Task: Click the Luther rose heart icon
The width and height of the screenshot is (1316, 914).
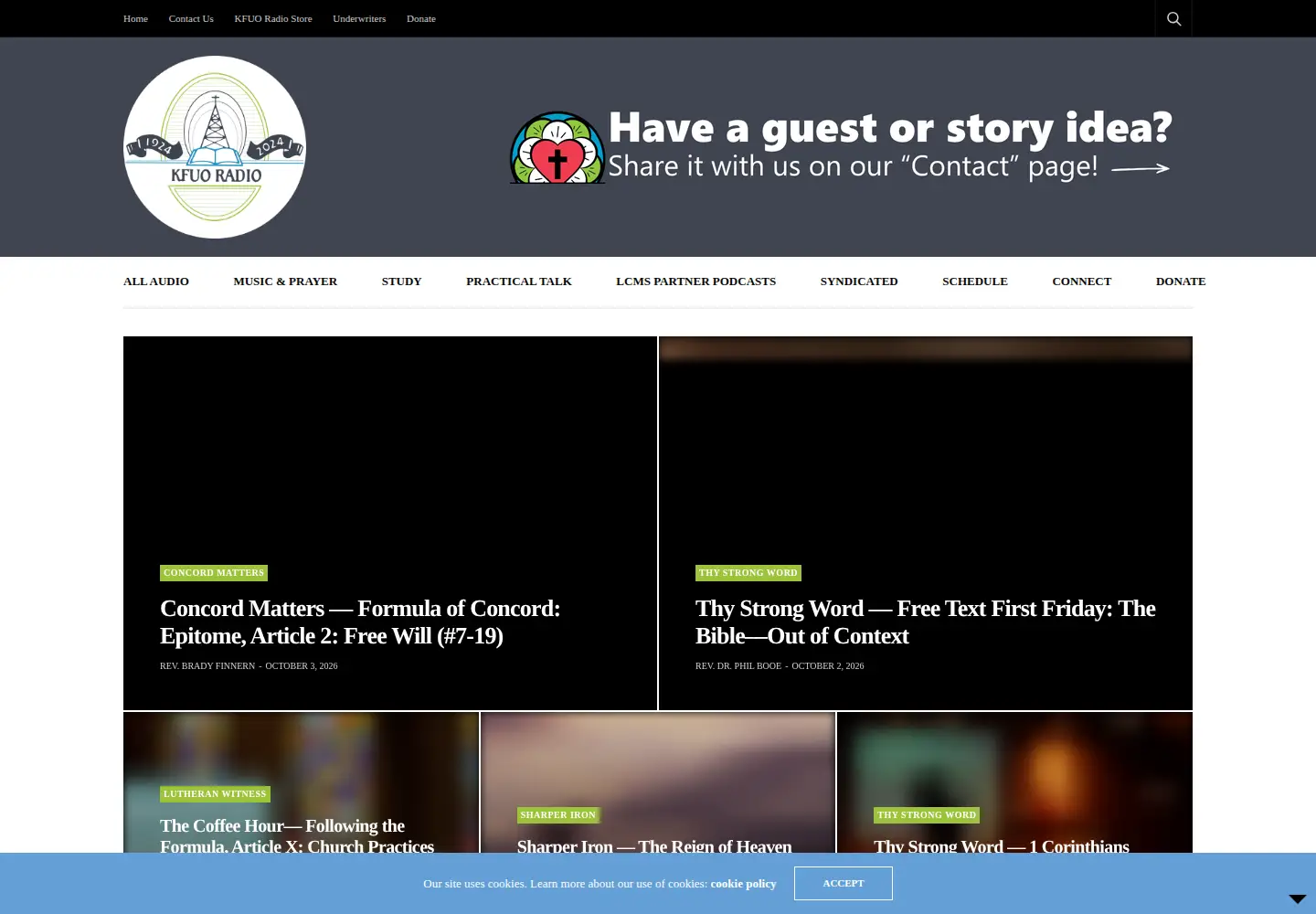Action: click(x=557, y=148)
